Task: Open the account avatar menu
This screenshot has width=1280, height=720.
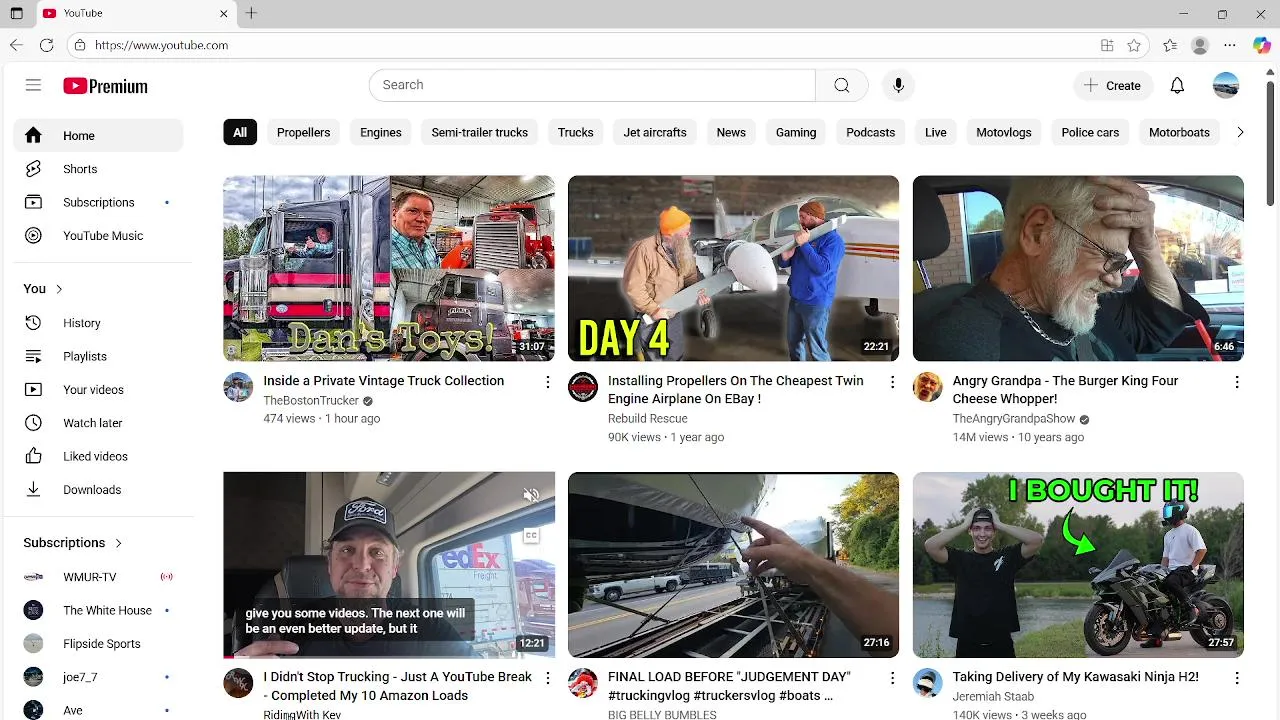Action: [1226, 85]
